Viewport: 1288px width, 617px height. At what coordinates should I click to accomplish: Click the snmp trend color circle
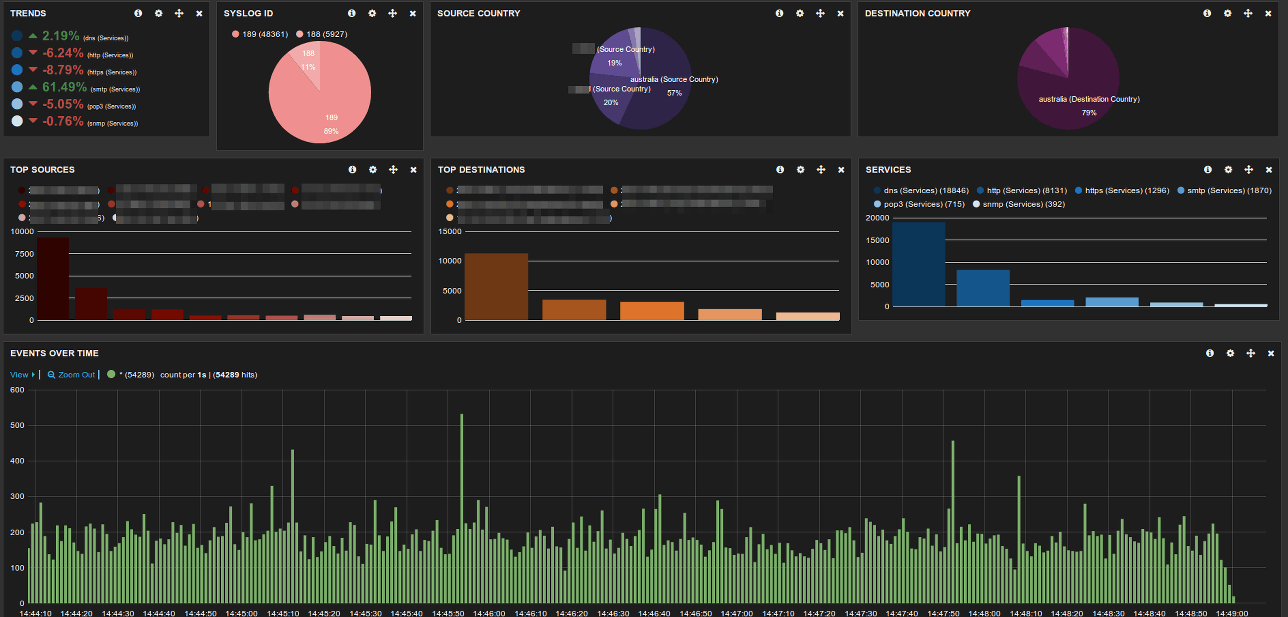(x=17, y=121)
